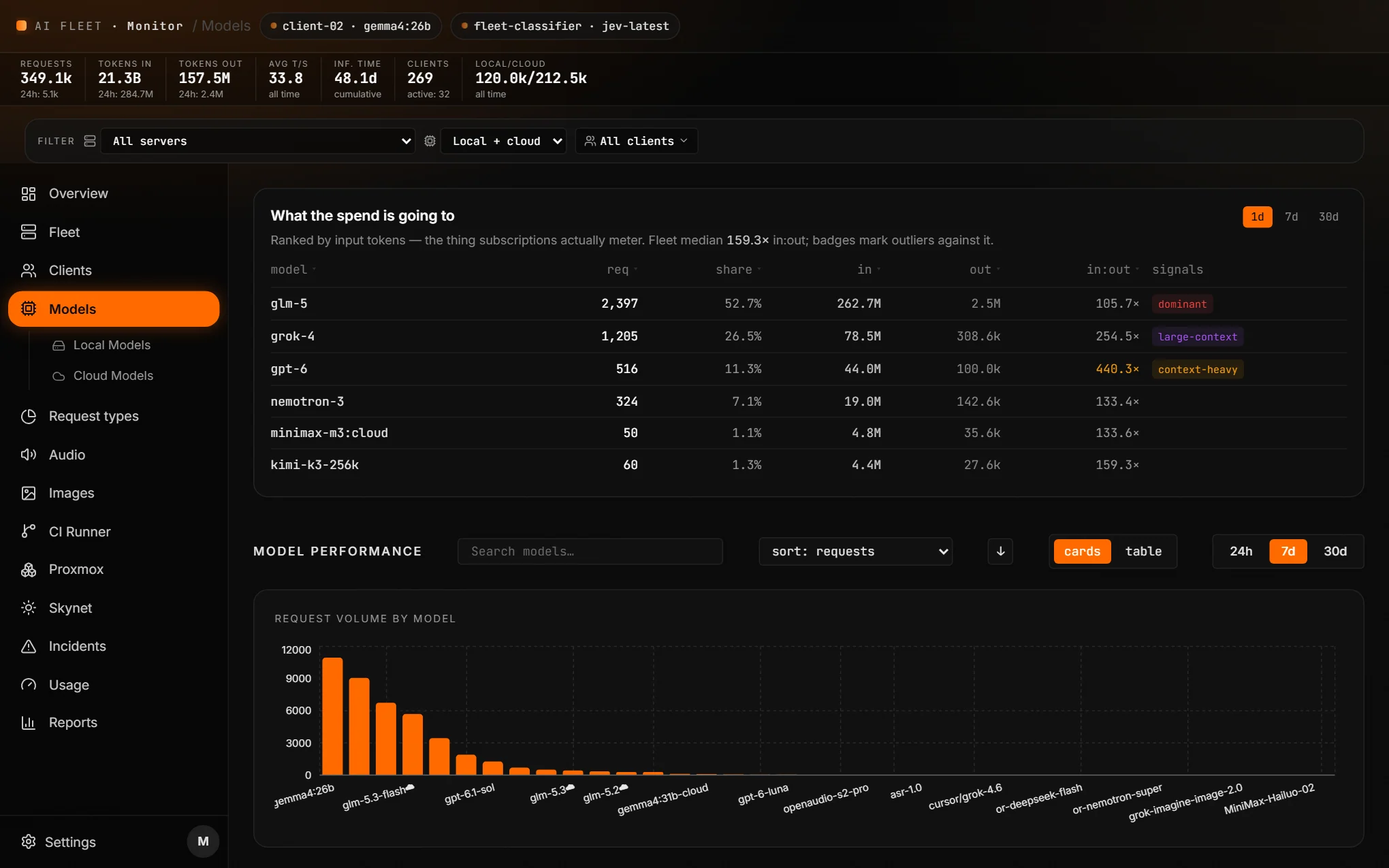Select the 30d spend range
1389x868 pixels.
(1328, 216)
